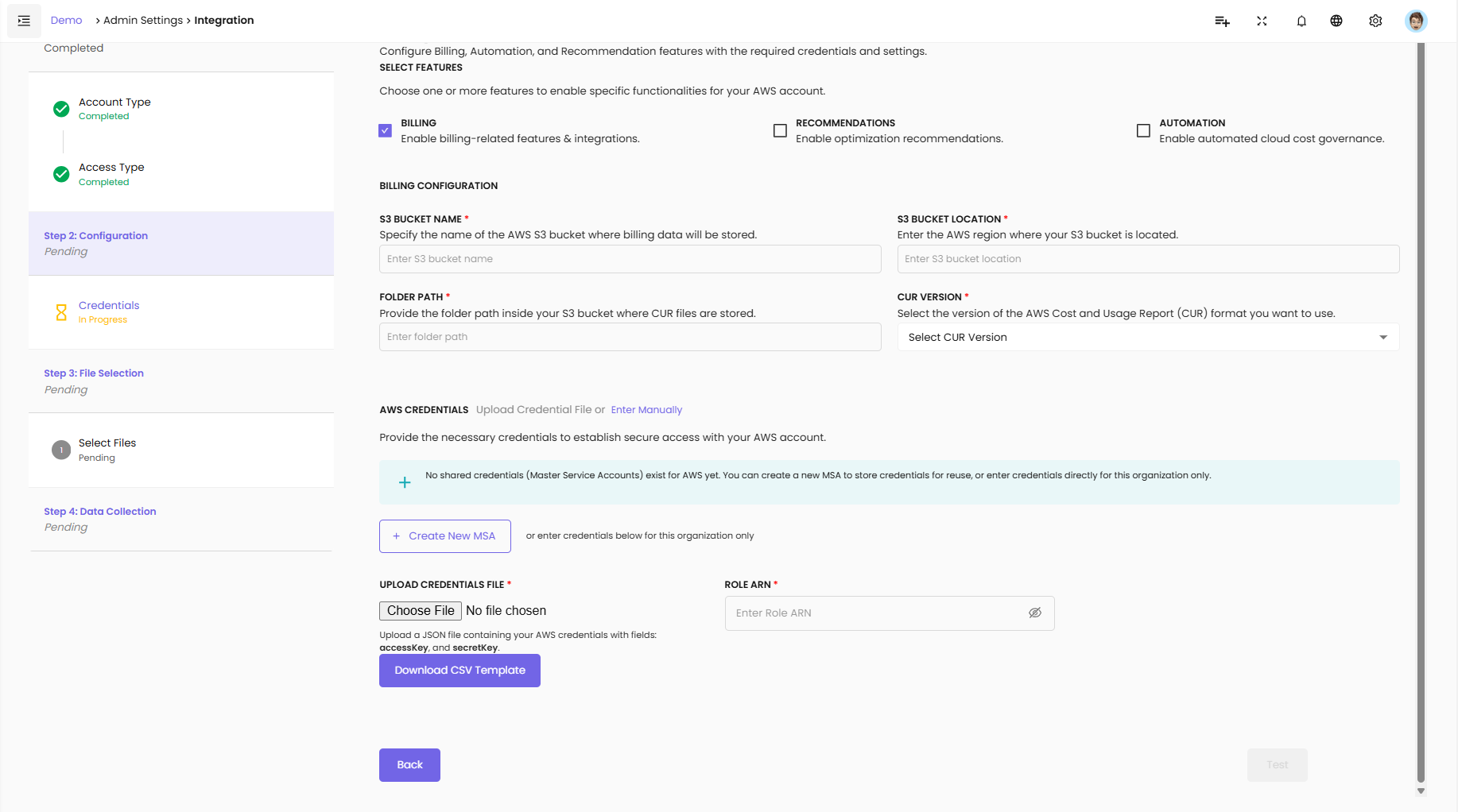Open Step 4: Data Collection section
Image resolution: width=1458 pixels, height=812 pixels.
(100, 512)
